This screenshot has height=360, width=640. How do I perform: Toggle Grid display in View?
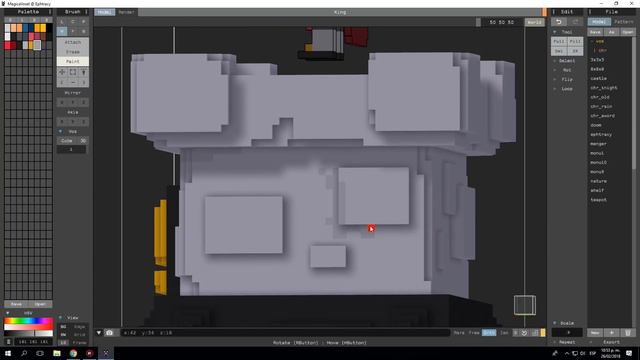(80, 335)
